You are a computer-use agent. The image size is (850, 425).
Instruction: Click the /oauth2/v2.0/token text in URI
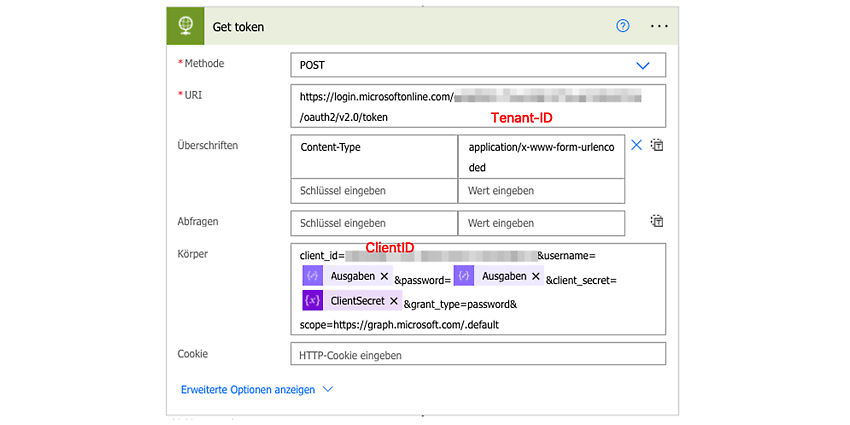pyautogui.click(x=344, y=117)
